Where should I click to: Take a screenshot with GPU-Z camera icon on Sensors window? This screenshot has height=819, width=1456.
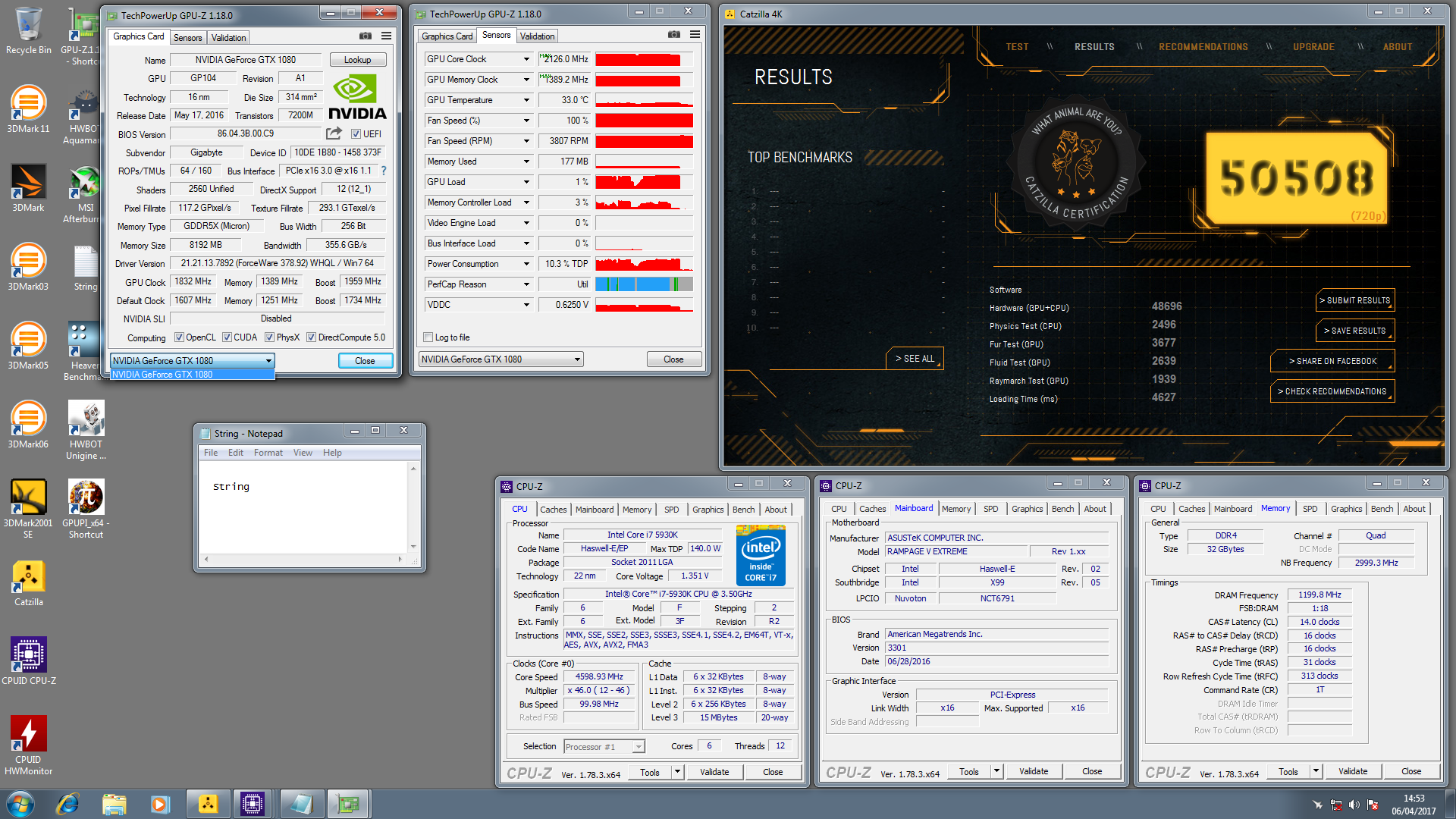pyautogui.click(x=673, y=35)
